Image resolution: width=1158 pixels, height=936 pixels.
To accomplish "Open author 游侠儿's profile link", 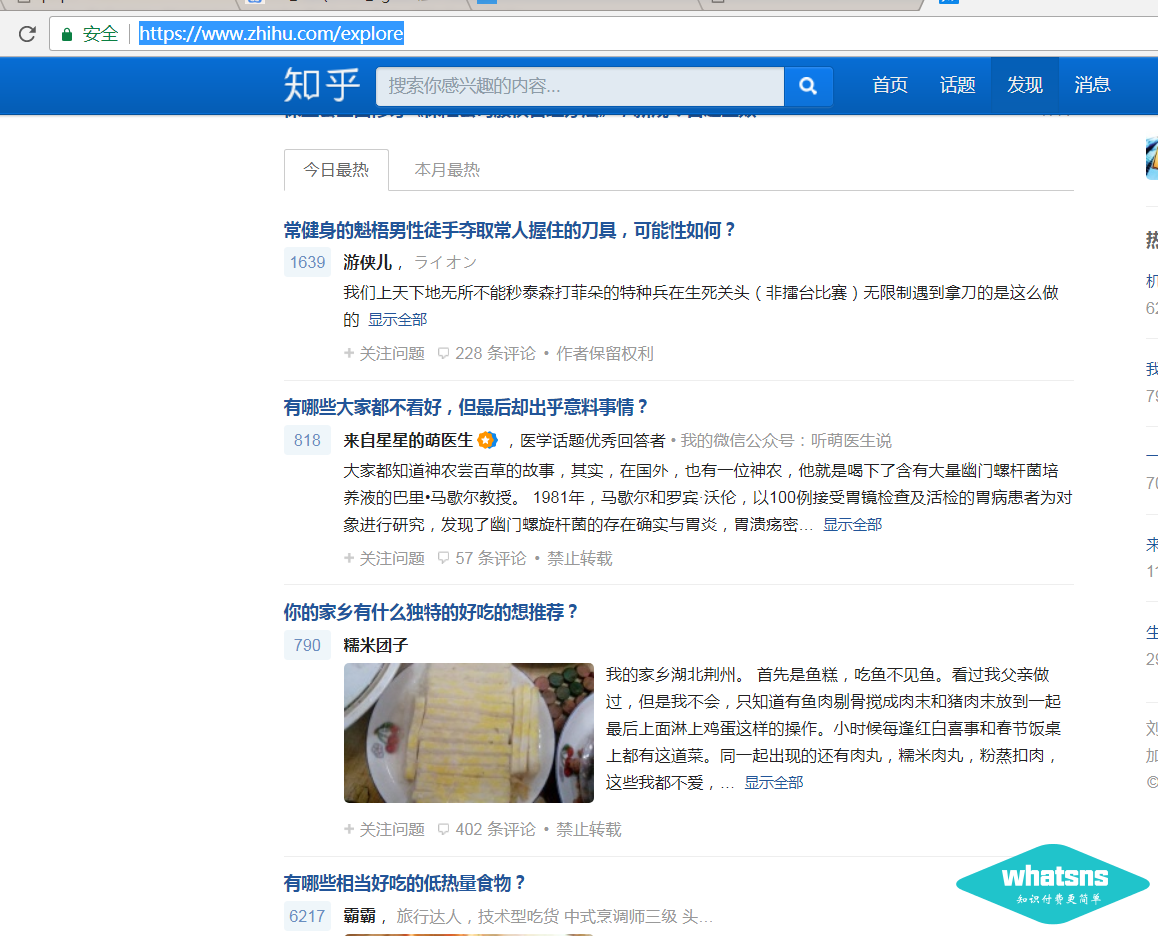I will [x=367, y=262].
